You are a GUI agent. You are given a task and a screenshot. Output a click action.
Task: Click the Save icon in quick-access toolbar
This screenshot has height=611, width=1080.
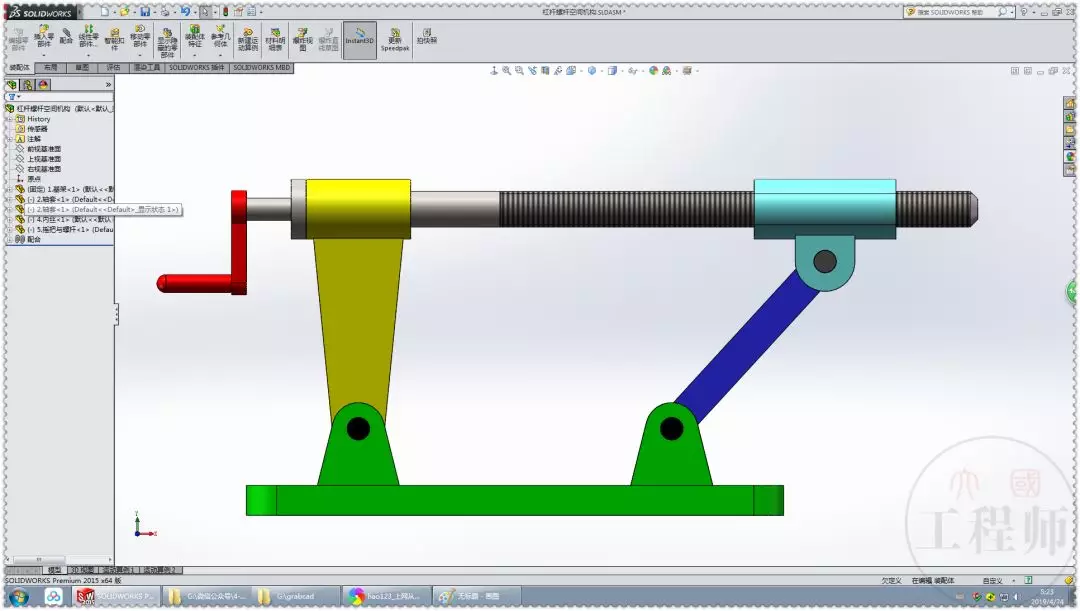145,12
